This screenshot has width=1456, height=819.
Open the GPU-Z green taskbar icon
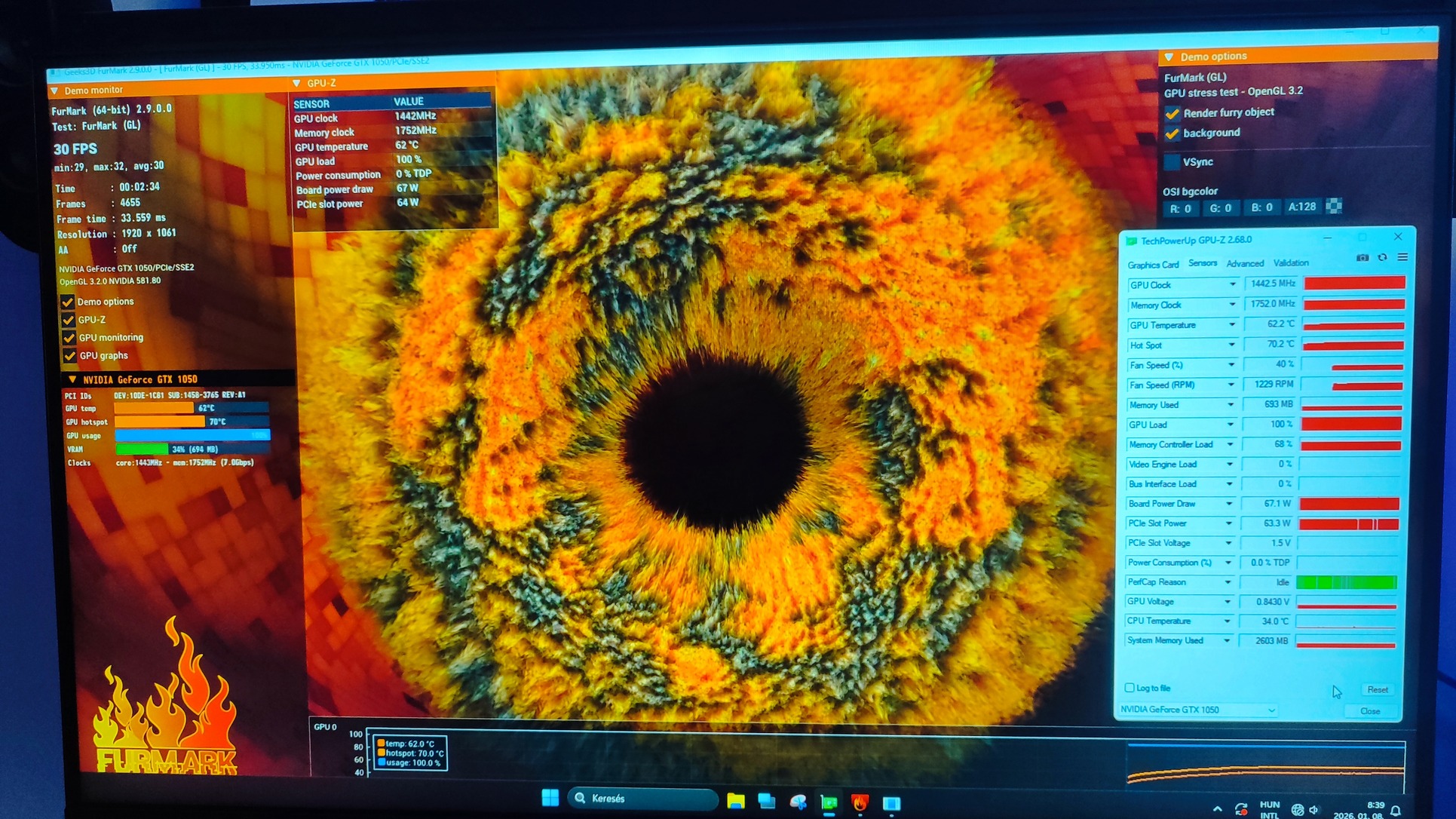pyautogui.click(x=829, y=802)
